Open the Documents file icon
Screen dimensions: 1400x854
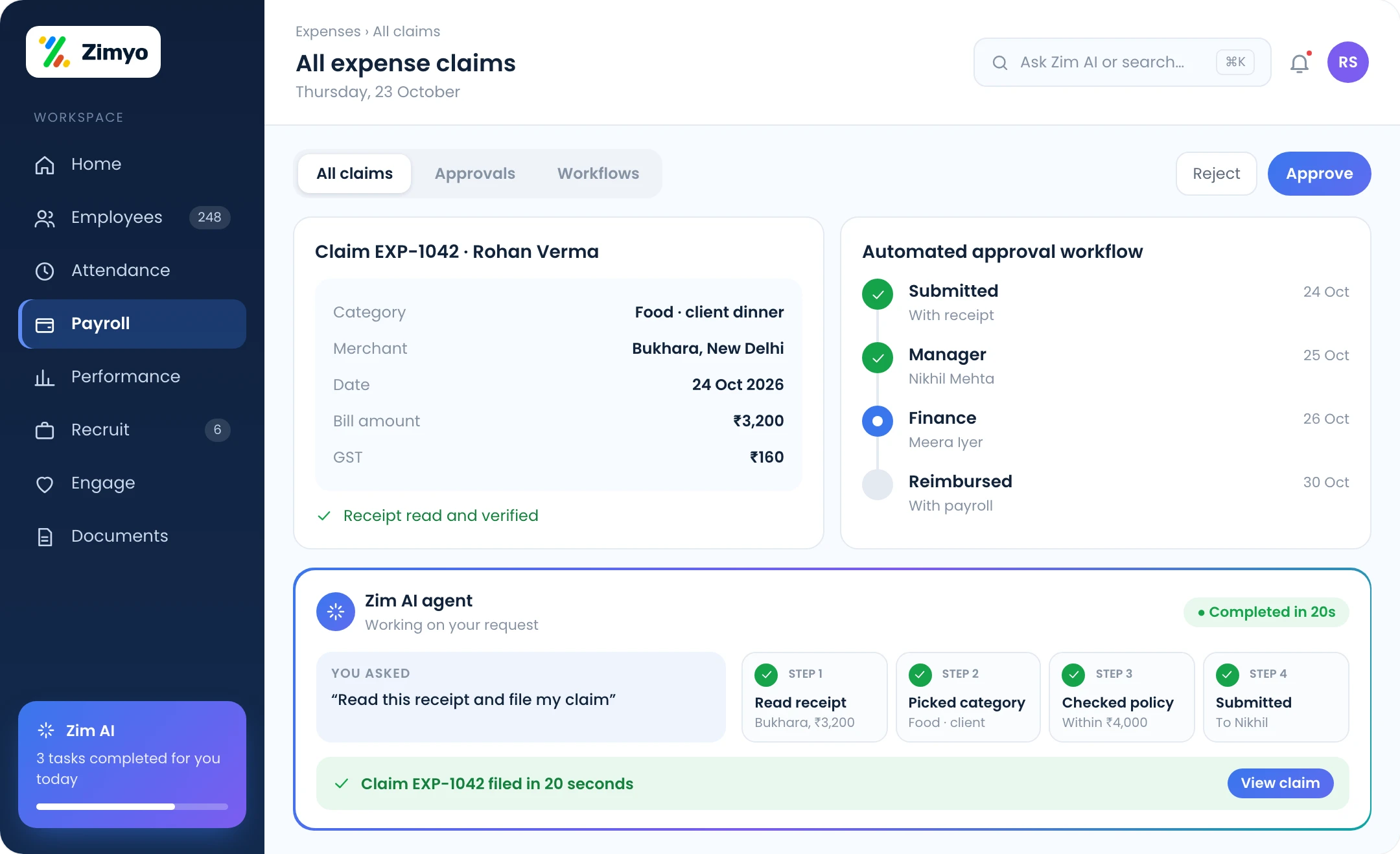pyautogui.click(x=45, y=537)
